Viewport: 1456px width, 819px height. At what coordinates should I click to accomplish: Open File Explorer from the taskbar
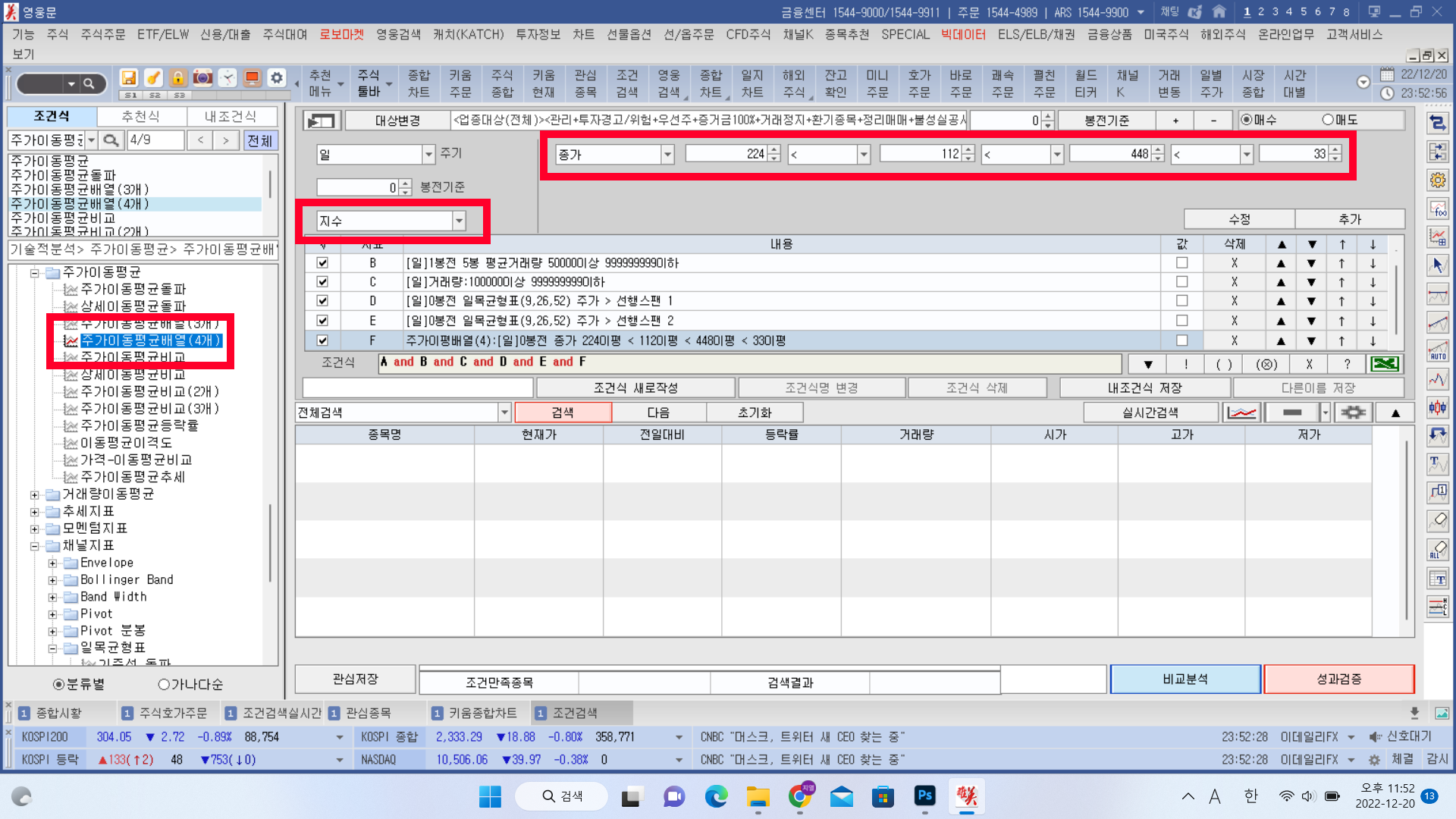(758, 796)
